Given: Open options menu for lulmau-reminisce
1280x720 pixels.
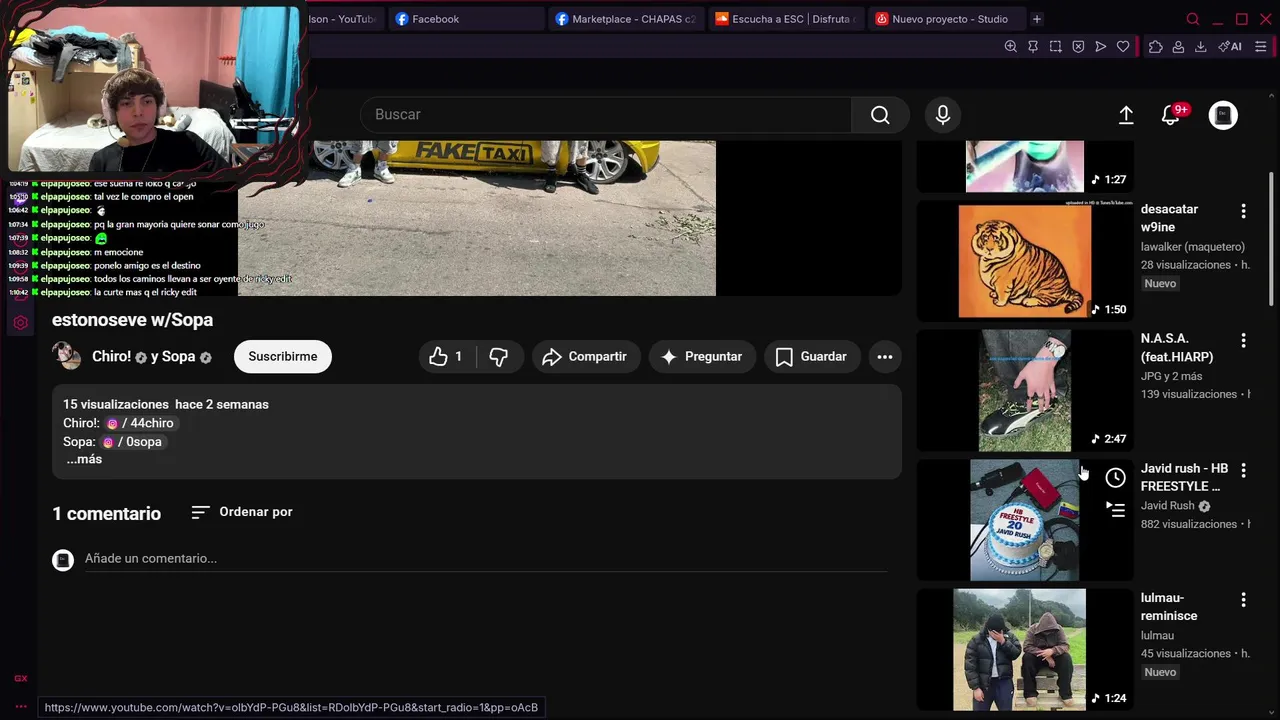Looking at the screenshot, I should pos(1243,600).
